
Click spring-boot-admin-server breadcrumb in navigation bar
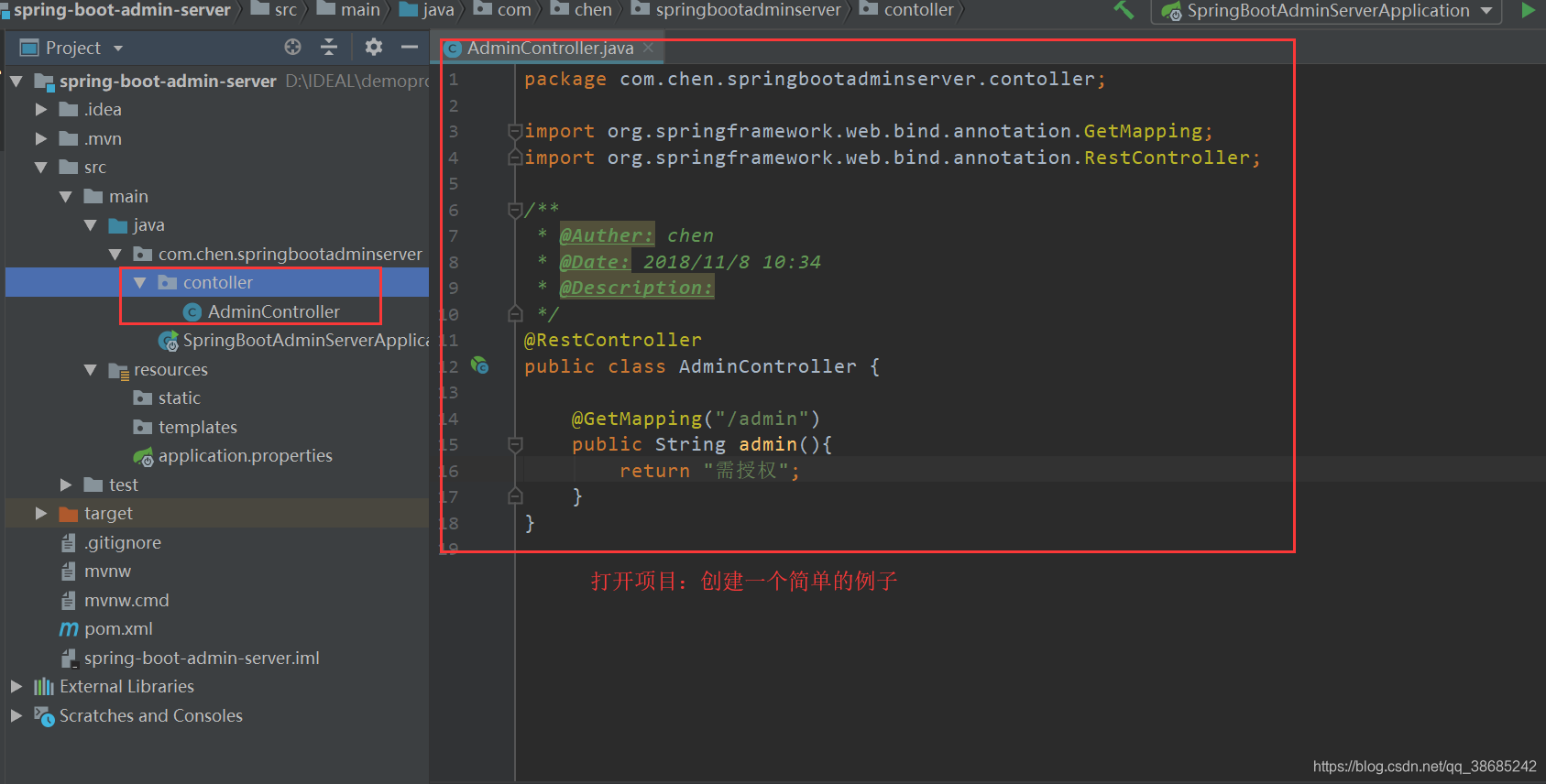pos(121,10)
